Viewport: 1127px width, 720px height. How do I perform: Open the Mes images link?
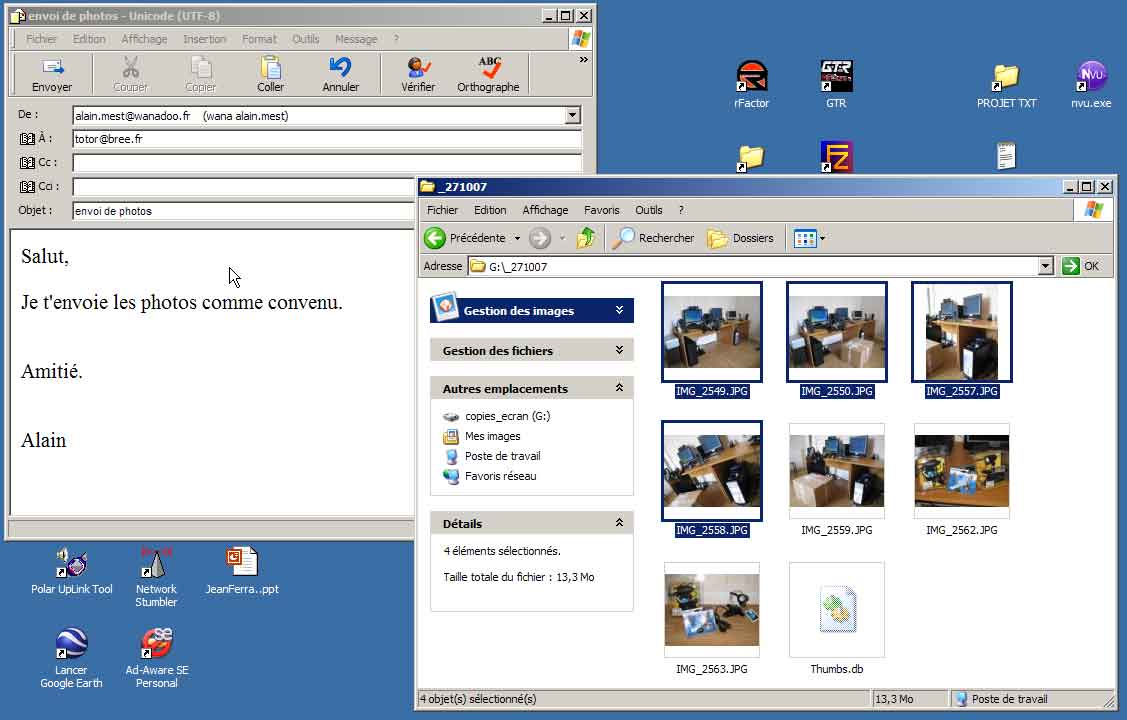pyautogui.click(x=492, y=436)
